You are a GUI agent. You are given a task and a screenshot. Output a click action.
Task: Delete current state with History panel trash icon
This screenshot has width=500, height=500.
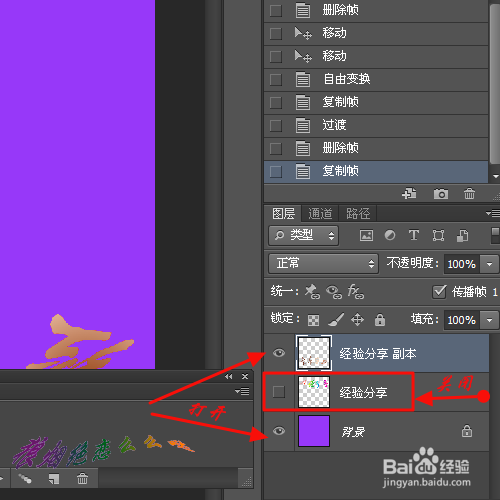[x=469, y=193]
